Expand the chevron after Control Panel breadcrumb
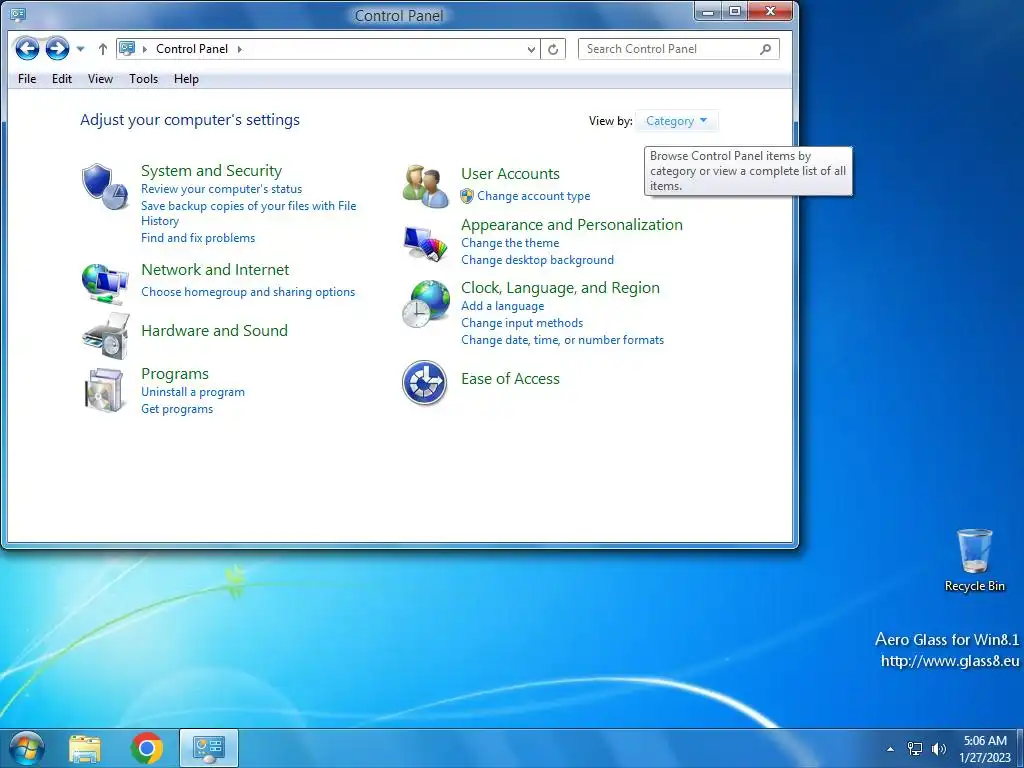 click(x=240, y=49)
